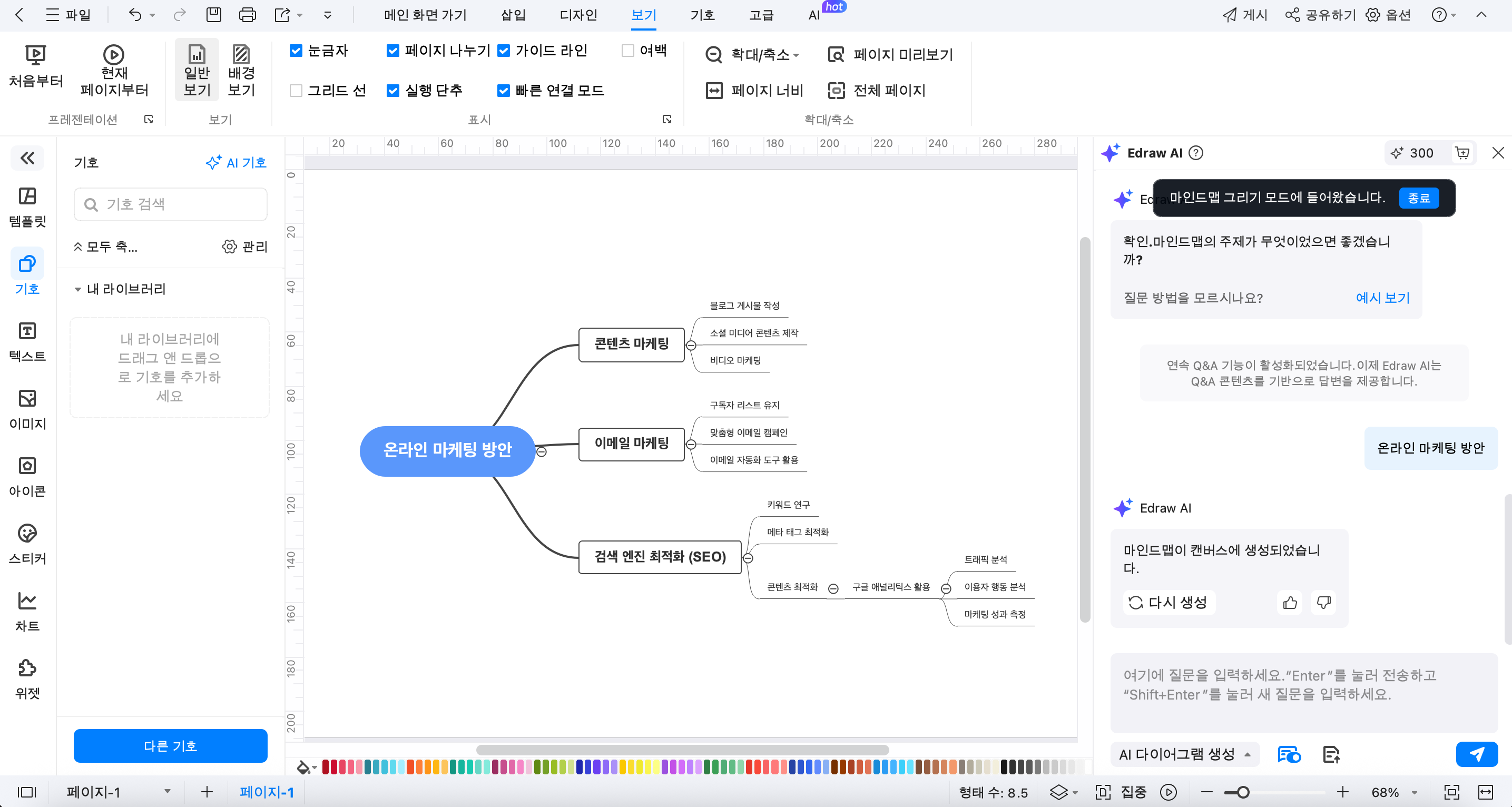Click the redo arrow icon
The image size is (1512, 807).
(180, 15)
